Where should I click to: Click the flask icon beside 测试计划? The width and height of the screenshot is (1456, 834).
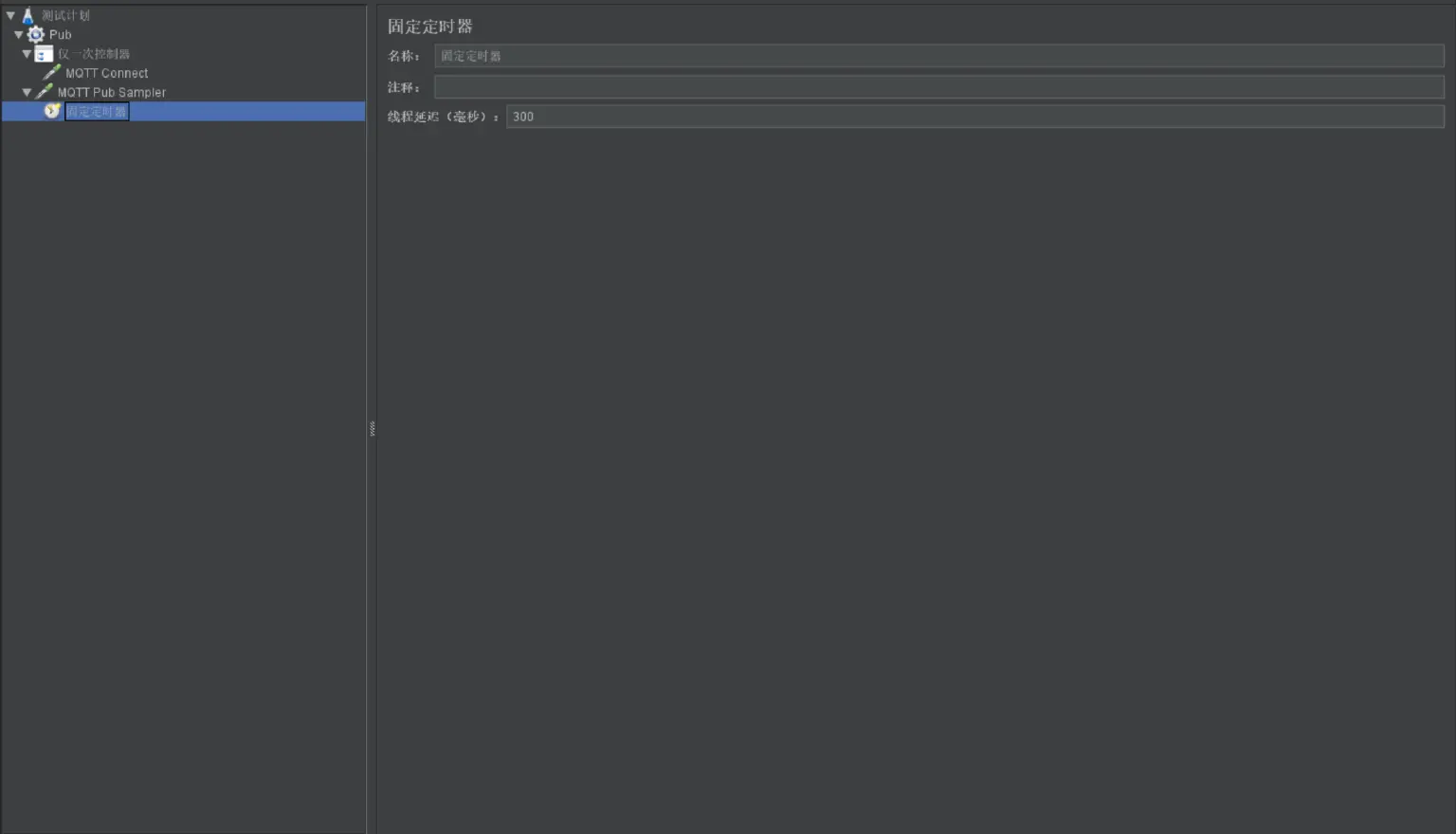(27, 15)
